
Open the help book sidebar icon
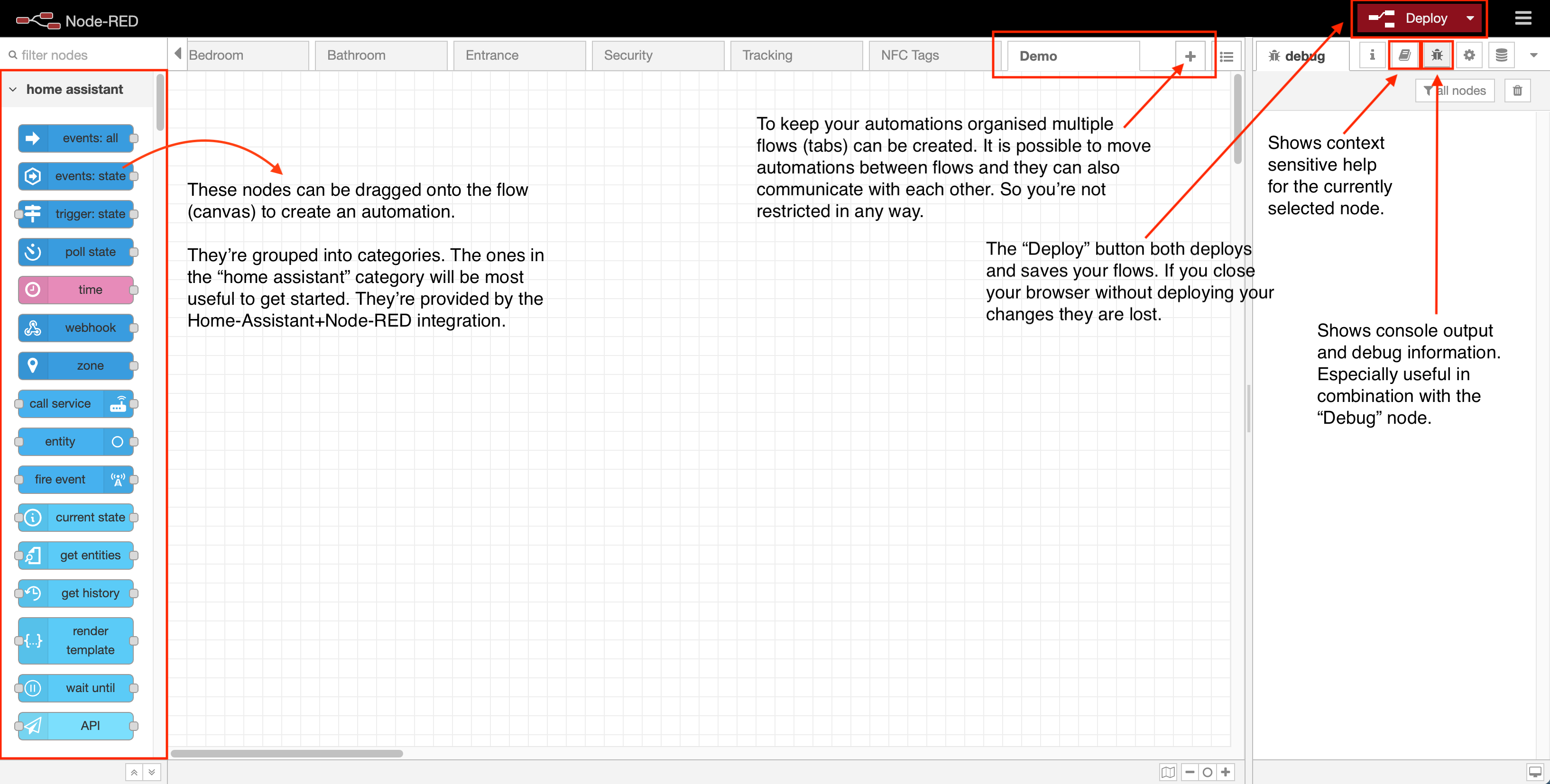coord(1404,55)
